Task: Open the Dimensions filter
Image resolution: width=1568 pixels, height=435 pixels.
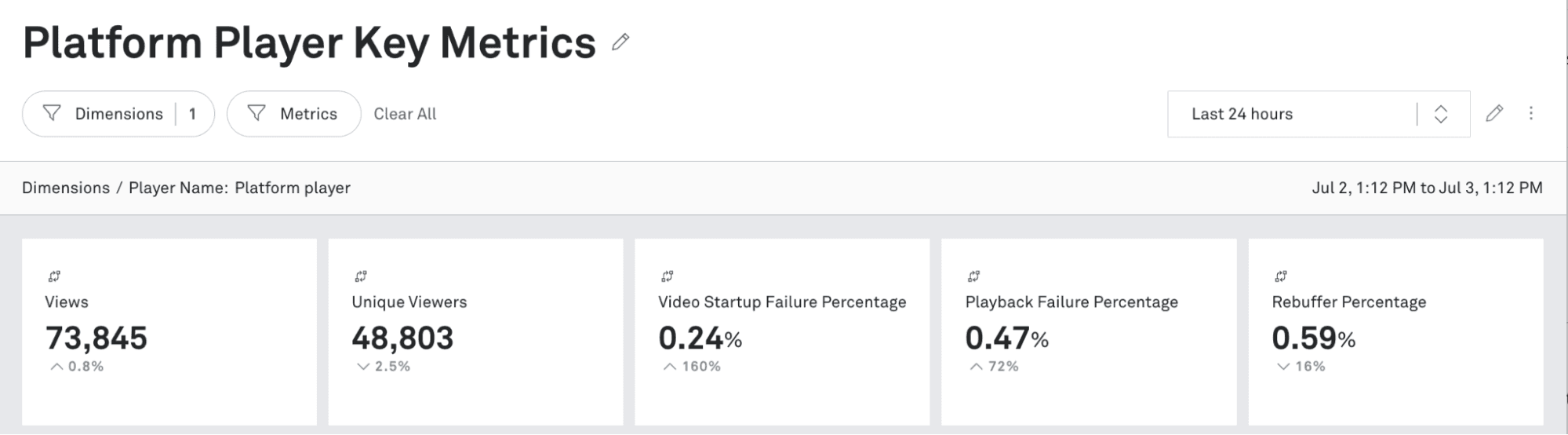Action: tap(118, 114)
